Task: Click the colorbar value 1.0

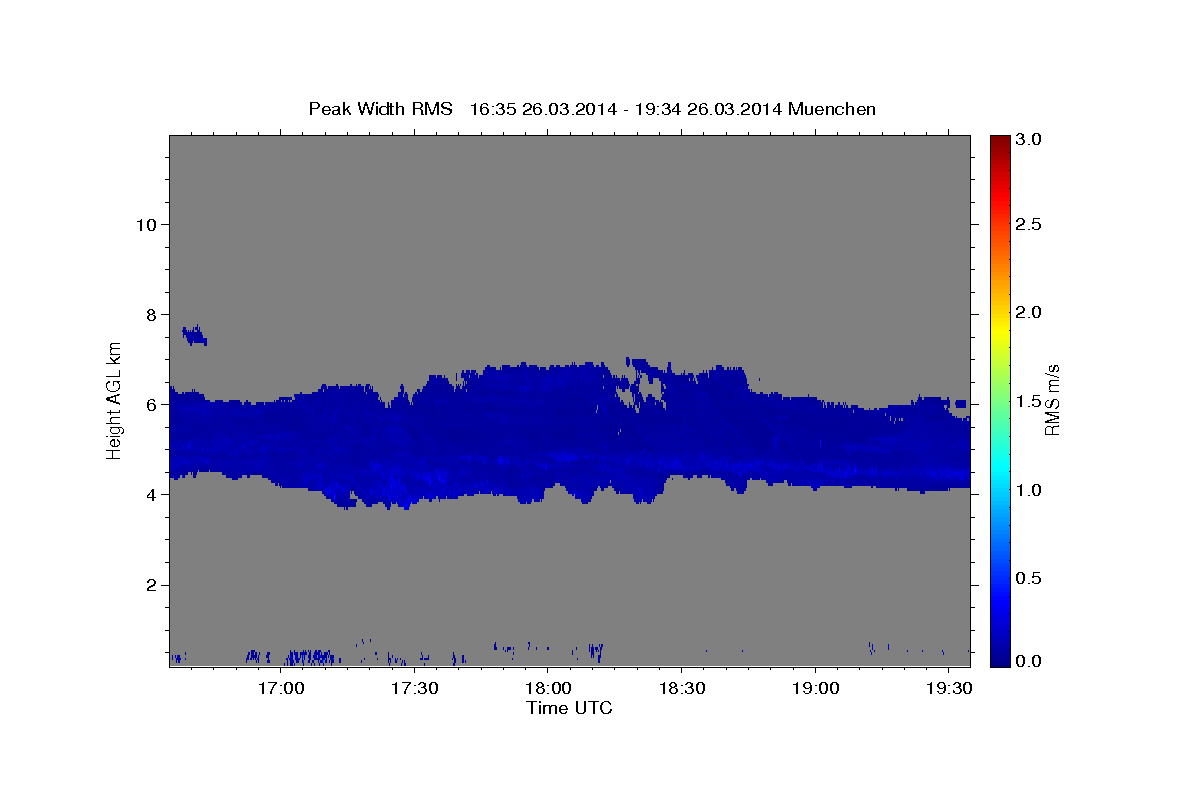Action: pyautogui.click(x=1029, y=490)
